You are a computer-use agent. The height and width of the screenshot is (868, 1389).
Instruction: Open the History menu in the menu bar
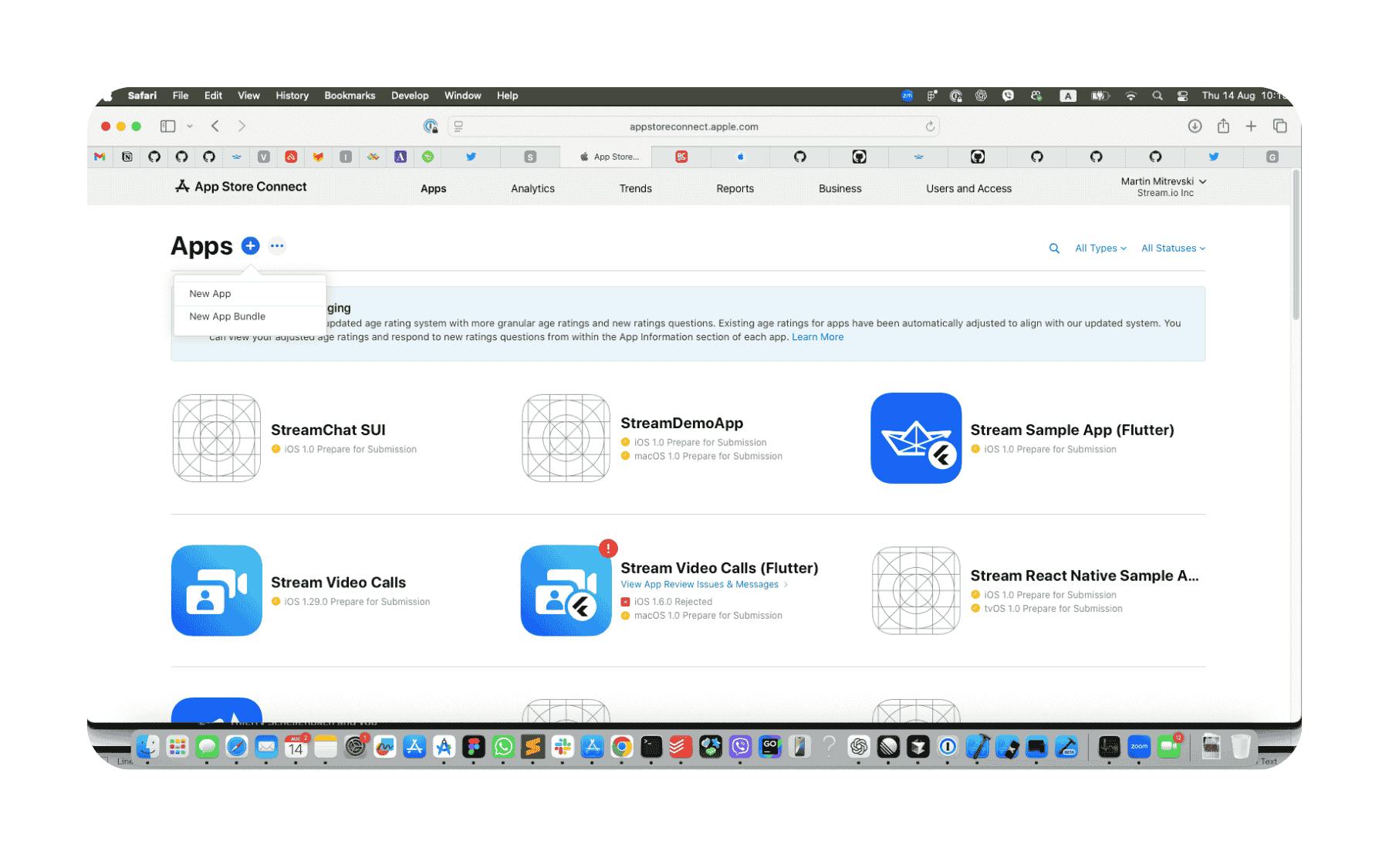pos(292,96)
